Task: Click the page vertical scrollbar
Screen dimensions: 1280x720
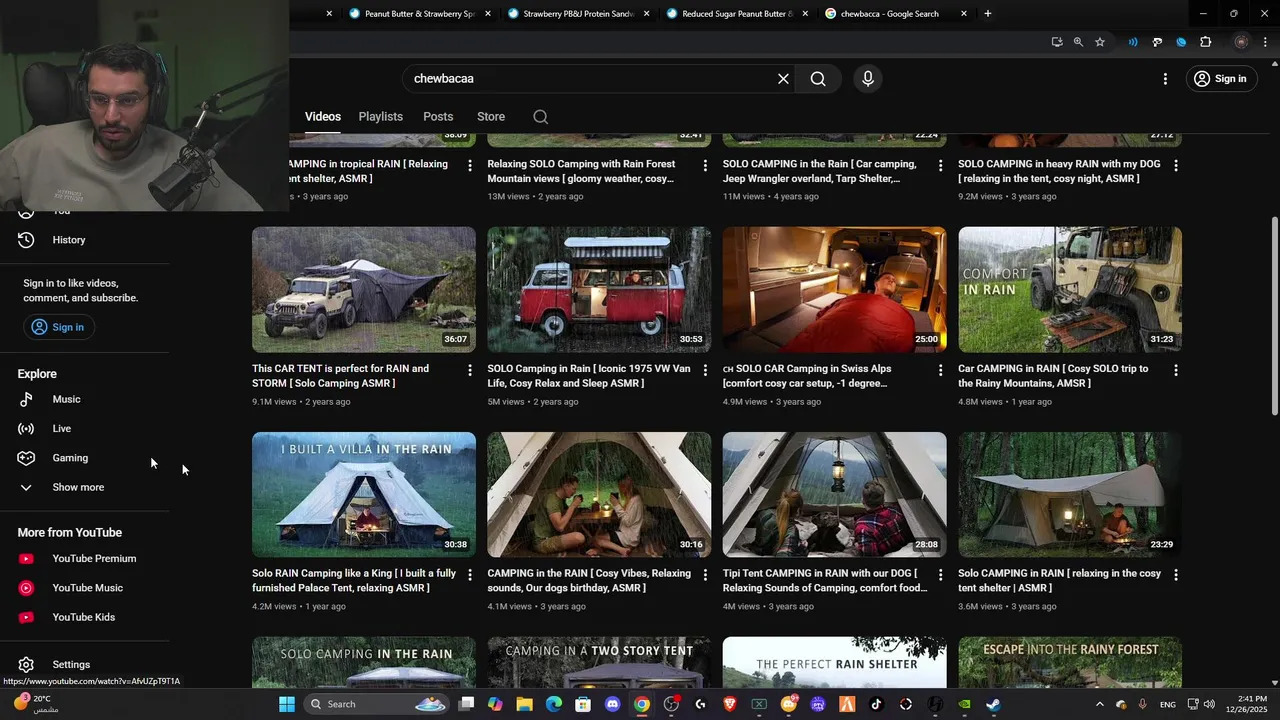Action: pos(1274,315)
